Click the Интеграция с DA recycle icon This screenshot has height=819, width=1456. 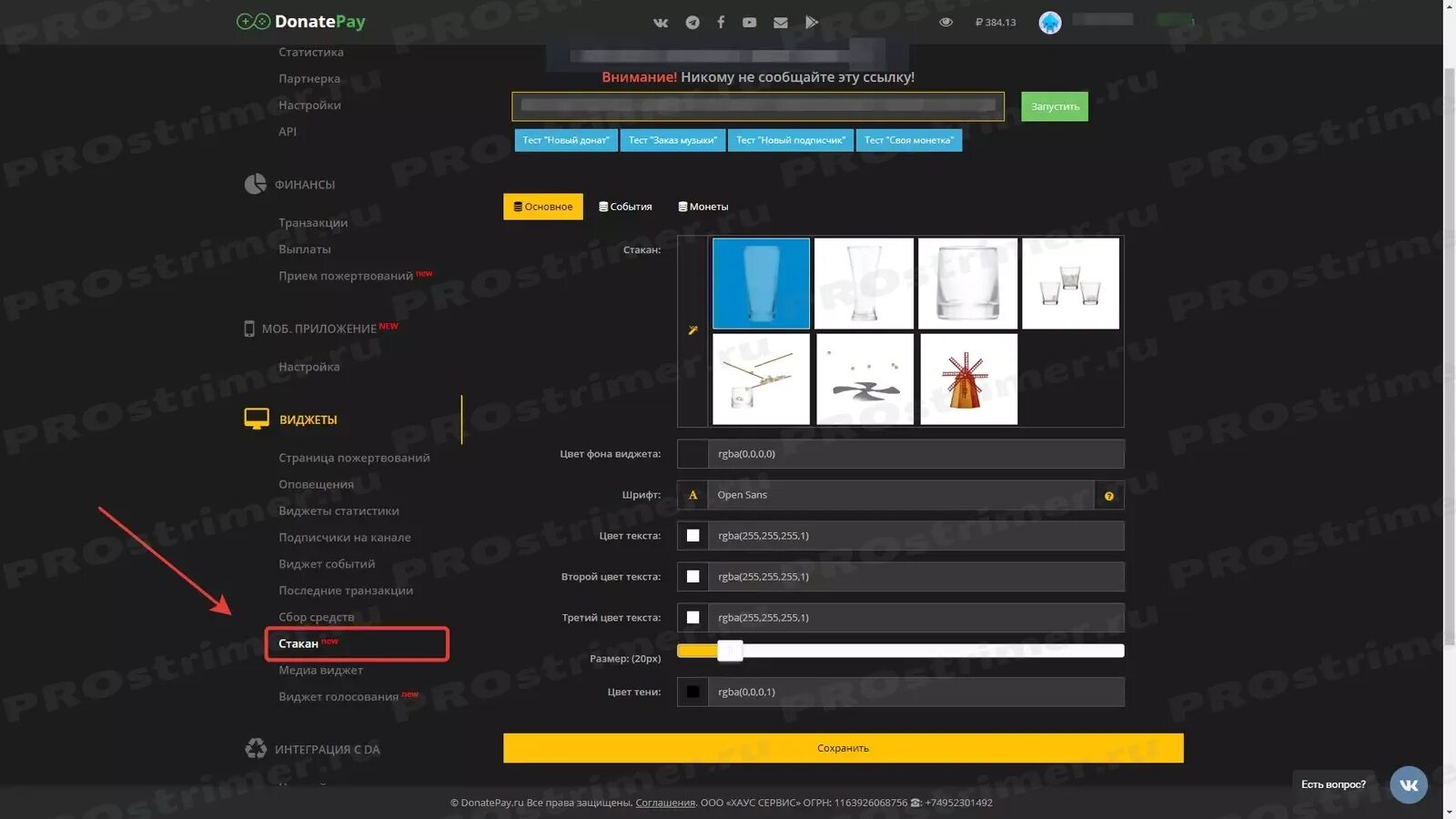click(256, 748)
